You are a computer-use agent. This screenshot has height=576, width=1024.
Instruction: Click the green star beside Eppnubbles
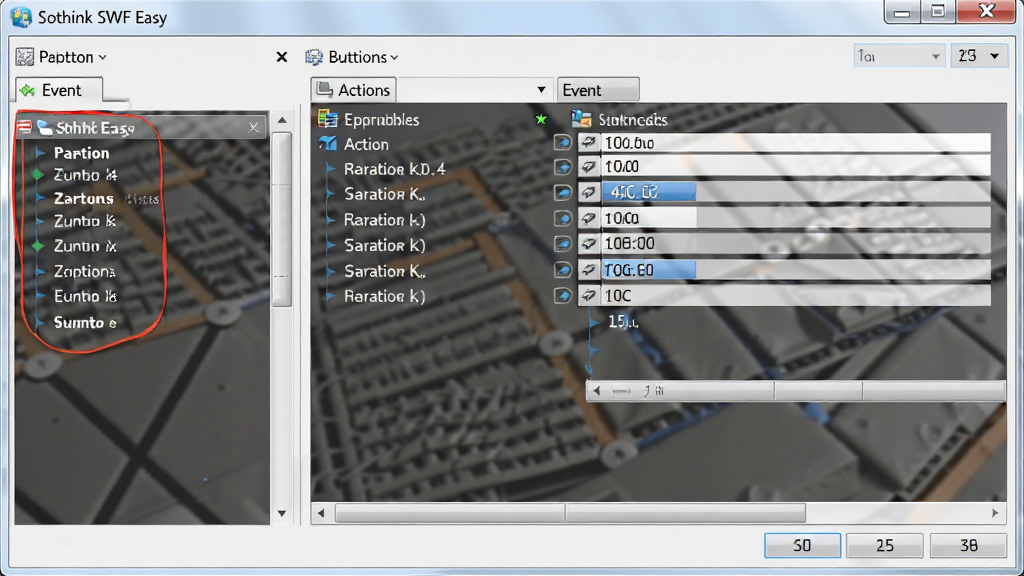pos(541,119)
